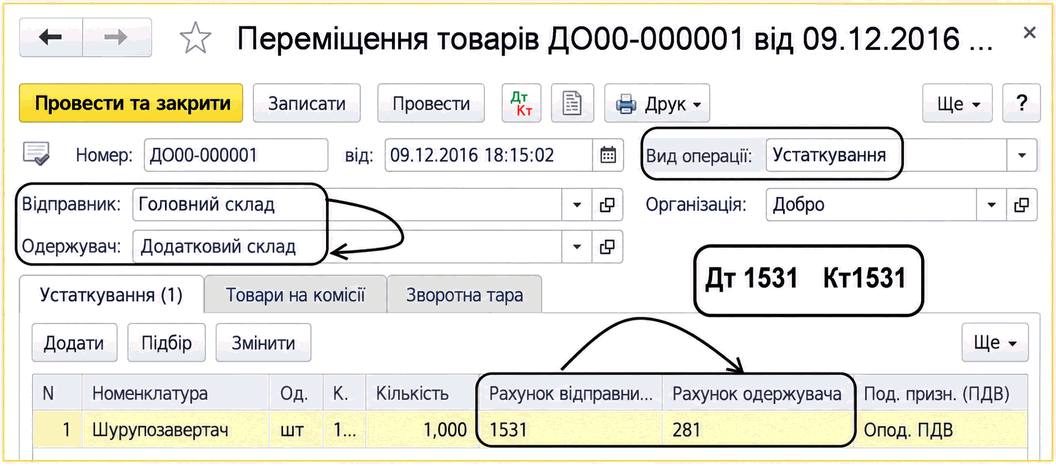Switch to the Товари на комісії tab
This screenshot has height=466, width=1056.
coord(296,294)
